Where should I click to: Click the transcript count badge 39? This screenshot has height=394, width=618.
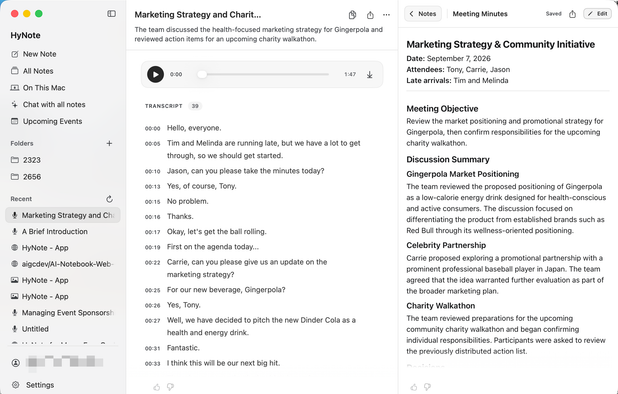pos(195,106)
